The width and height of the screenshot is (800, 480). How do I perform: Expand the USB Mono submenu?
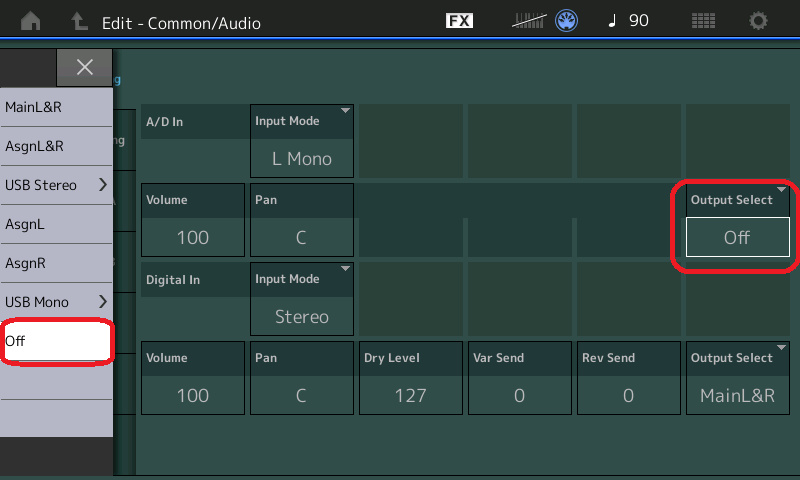click(56, 301)
